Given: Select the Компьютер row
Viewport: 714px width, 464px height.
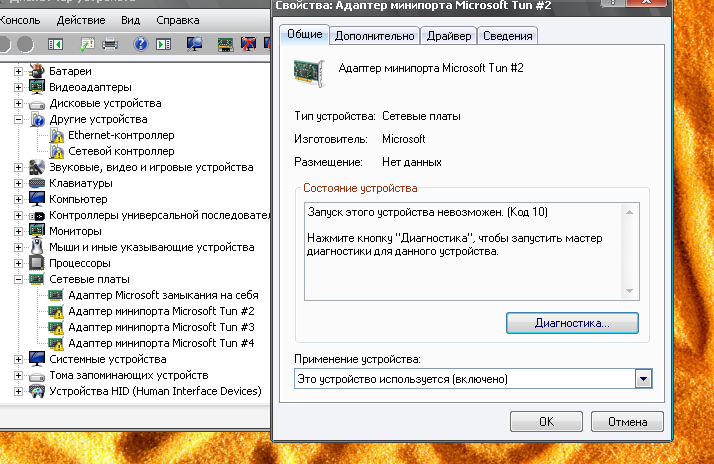Looking at the screenshot, I should click(78, 199).
